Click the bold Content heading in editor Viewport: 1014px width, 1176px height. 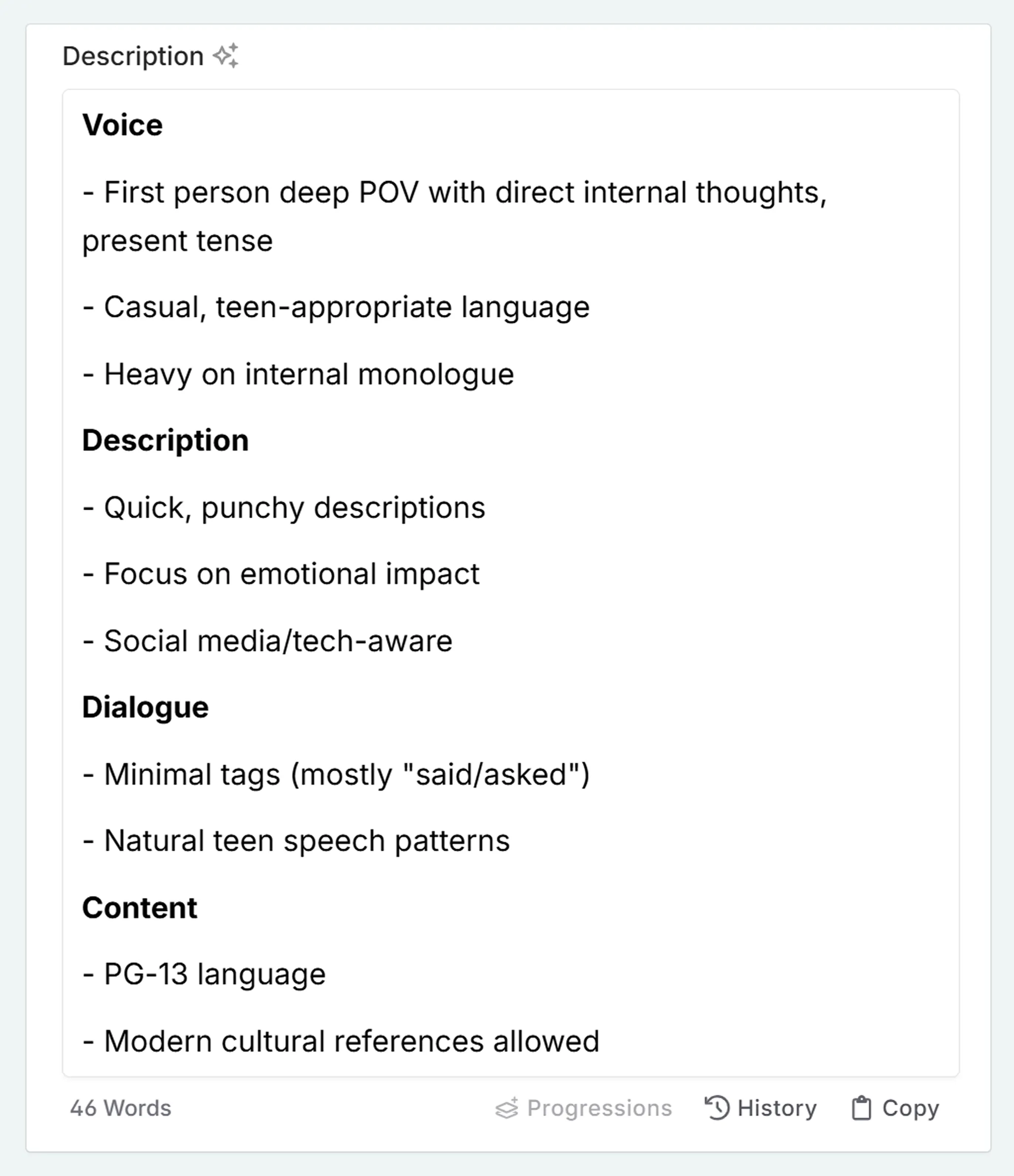[x=140, y=907]
